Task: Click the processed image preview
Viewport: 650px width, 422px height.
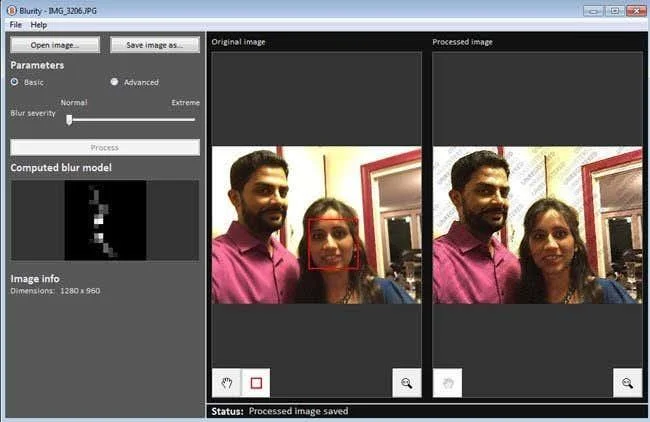Action: pos(538,225)
